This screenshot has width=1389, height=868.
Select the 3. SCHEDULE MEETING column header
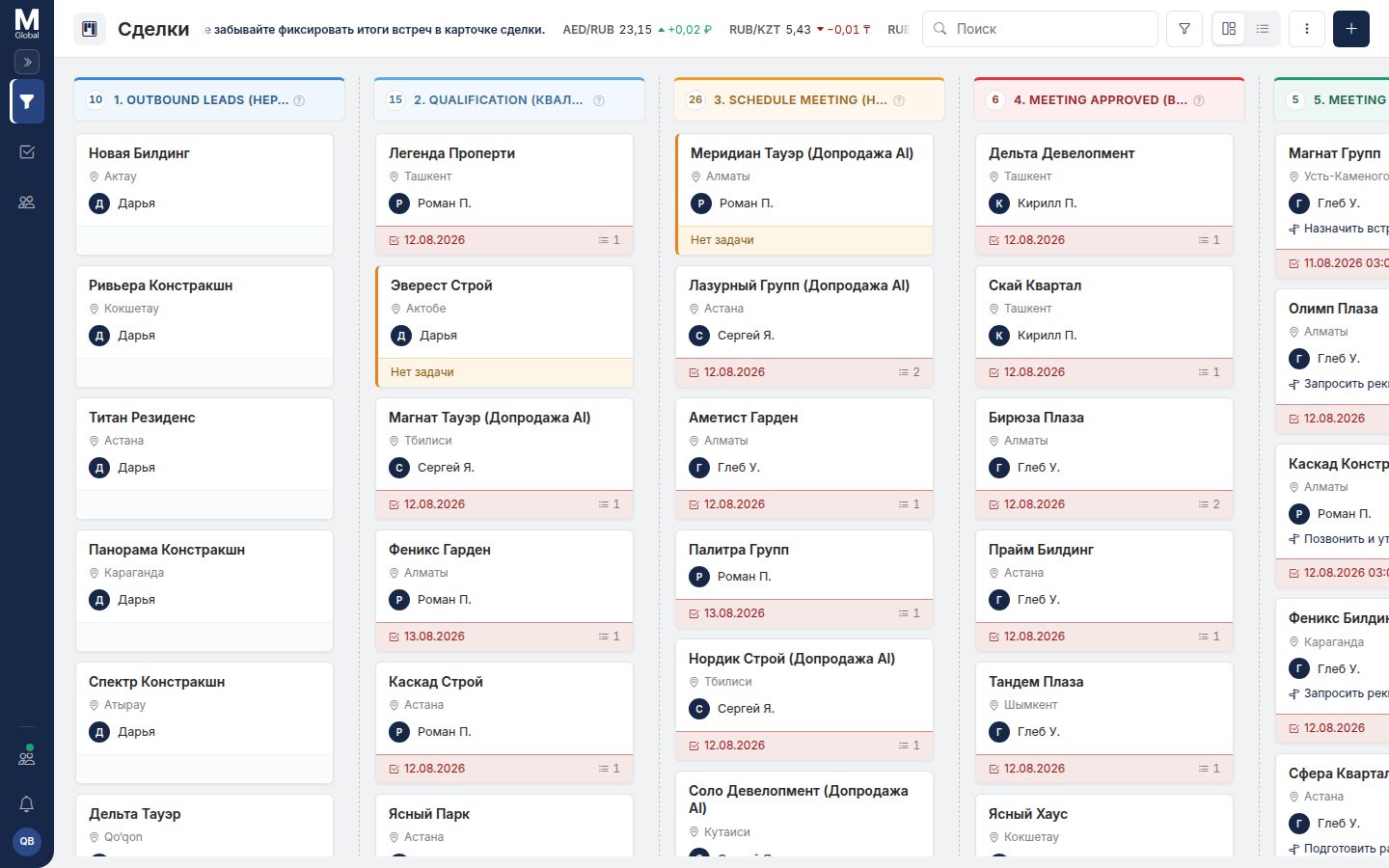[x=809, y=99]
